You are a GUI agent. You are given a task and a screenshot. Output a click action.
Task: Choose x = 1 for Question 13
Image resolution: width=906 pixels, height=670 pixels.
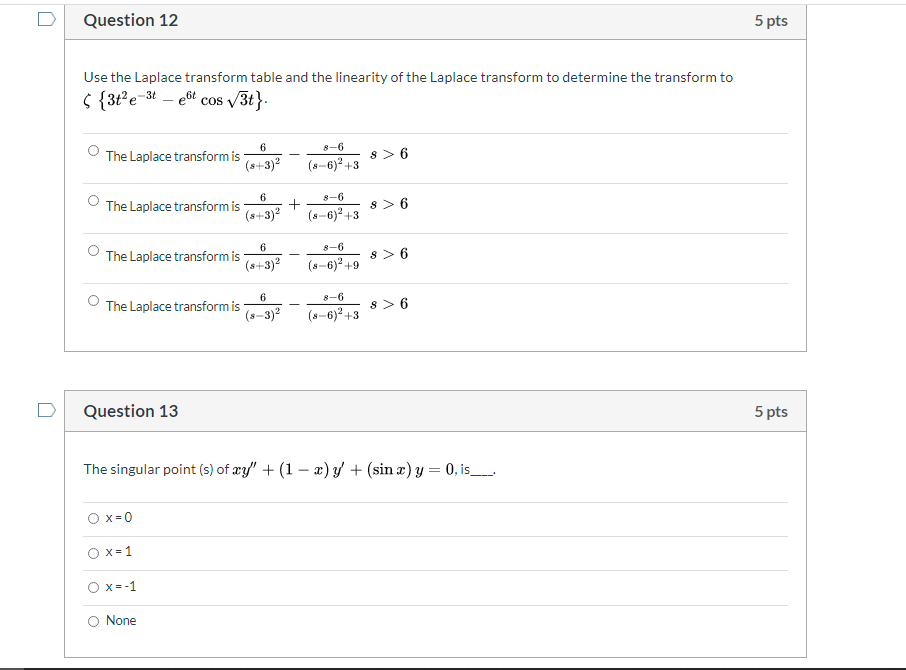point(94,552)
